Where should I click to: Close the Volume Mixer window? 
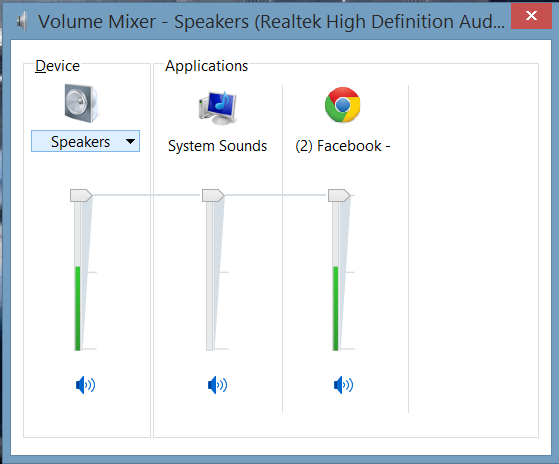pyautogui.click(x=531, y=16)
